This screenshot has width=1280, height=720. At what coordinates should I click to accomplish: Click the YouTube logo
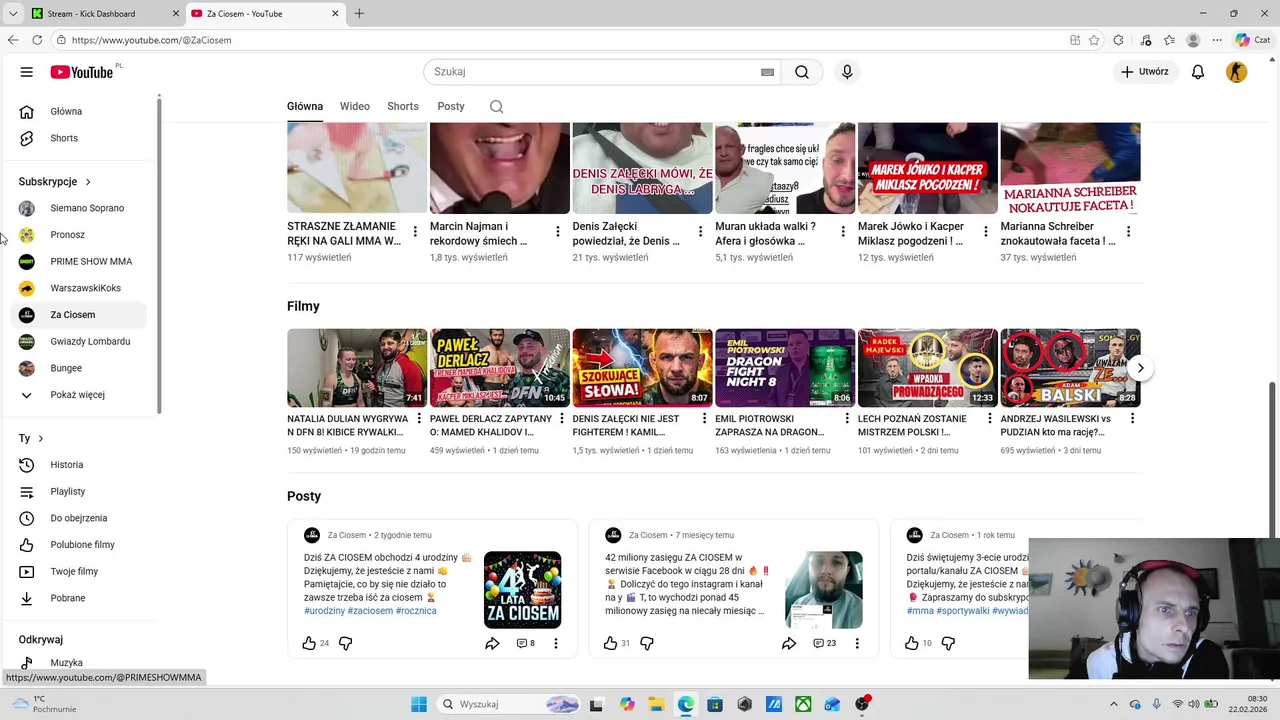82,72
